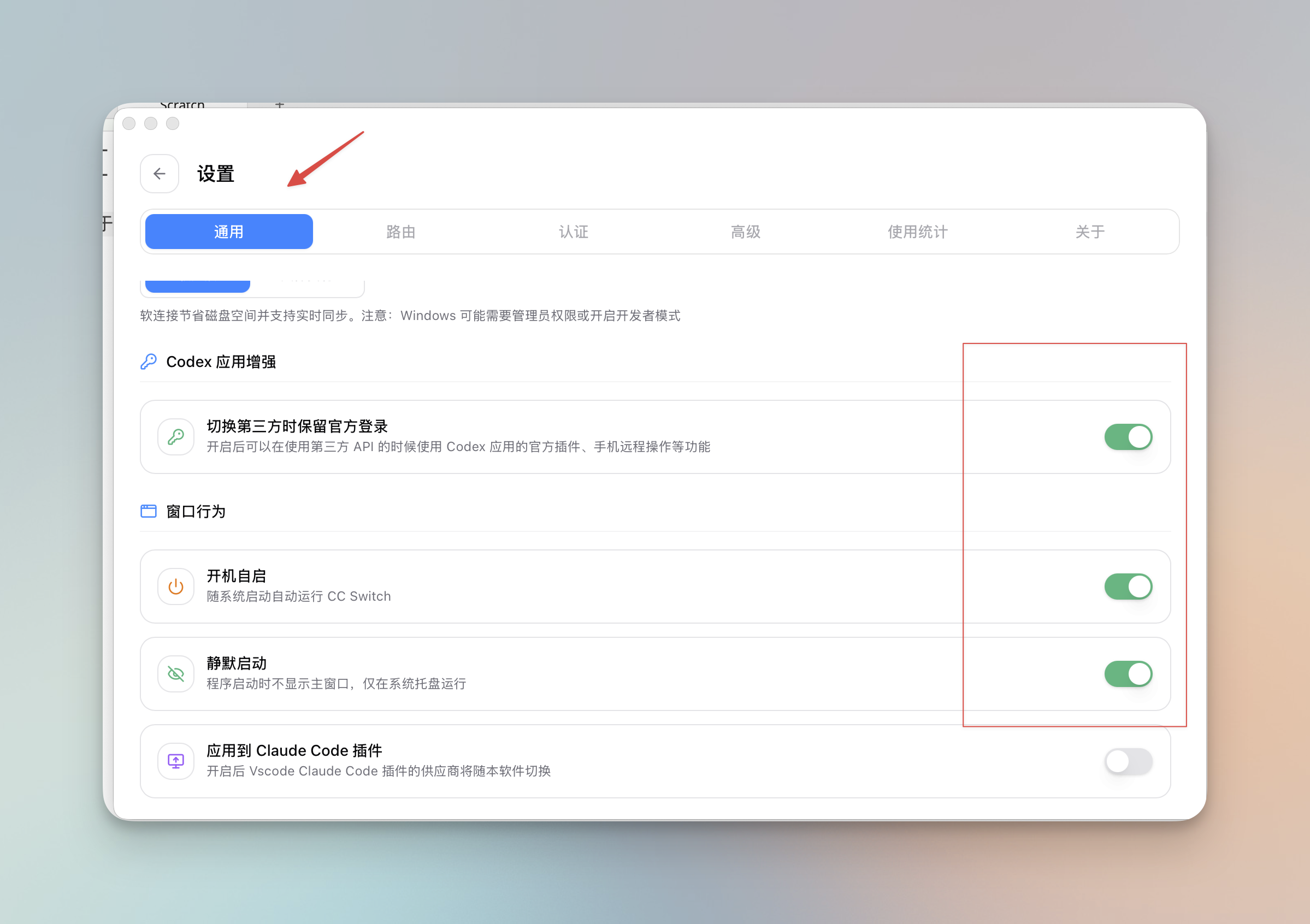
Task: Click the purple monitor icon for Claude Code 插件
Action: [176, 761]
